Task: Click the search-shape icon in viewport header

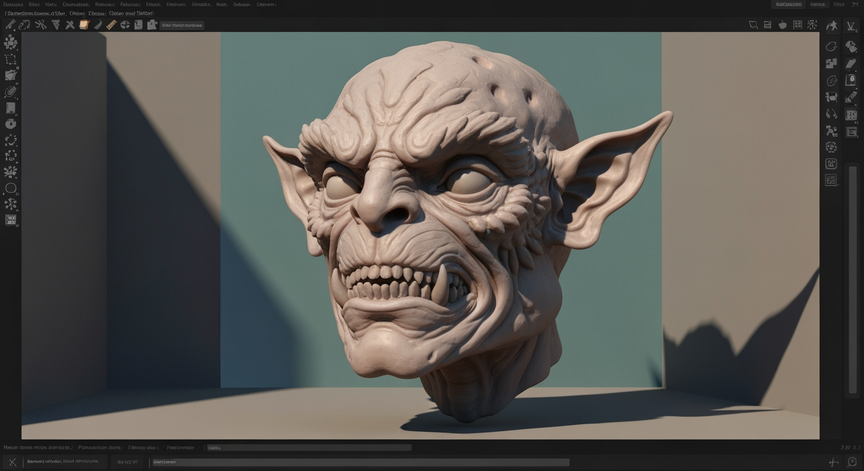Action: pyautogui.click(x=753, y=25)
